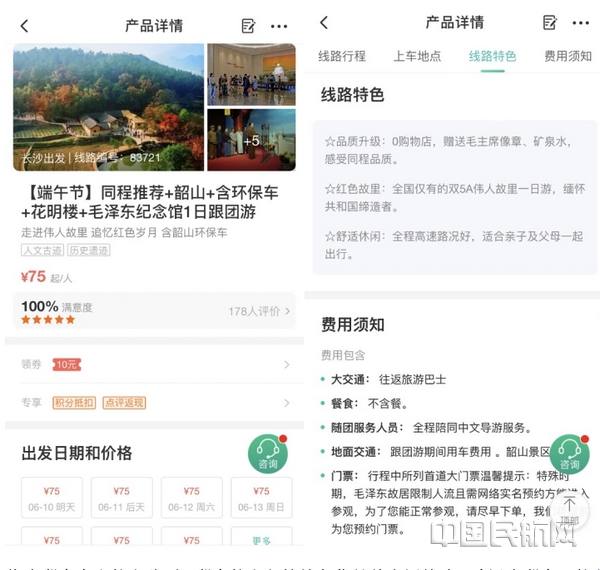600x570 pixels.
Task: Tap 更多 to see more dates
Action: point(261,537)
